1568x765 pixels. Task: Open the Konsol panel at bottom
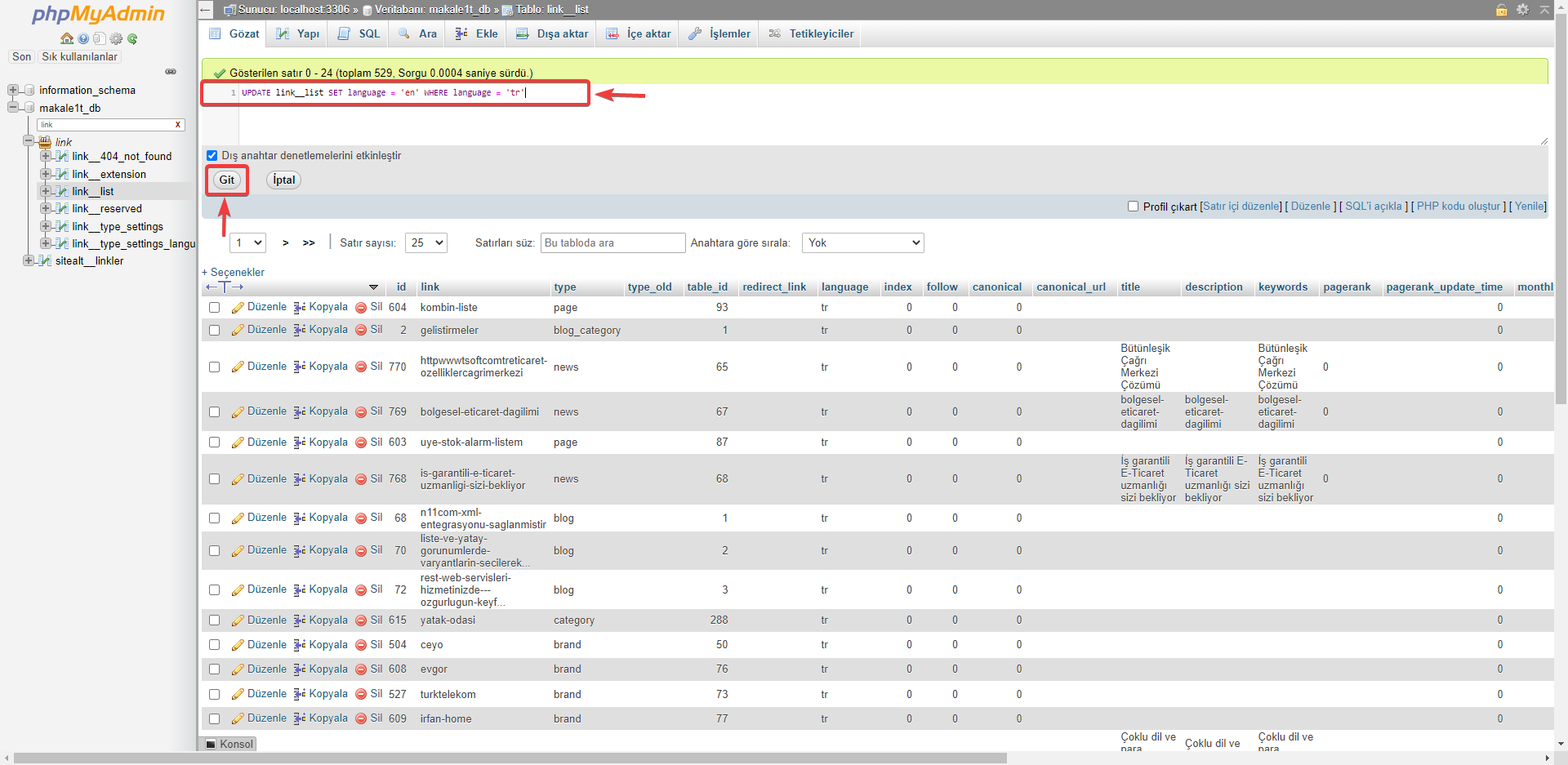(229, 744)
